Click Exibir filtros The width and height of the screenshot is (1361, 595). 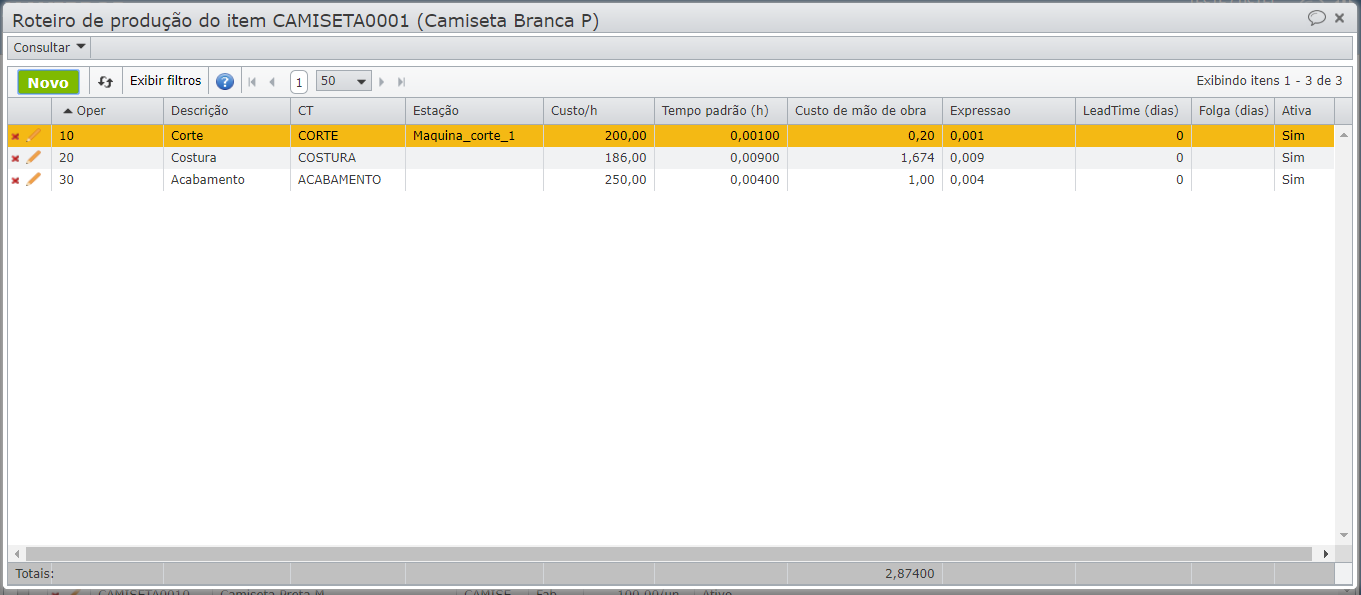point(165,81)
